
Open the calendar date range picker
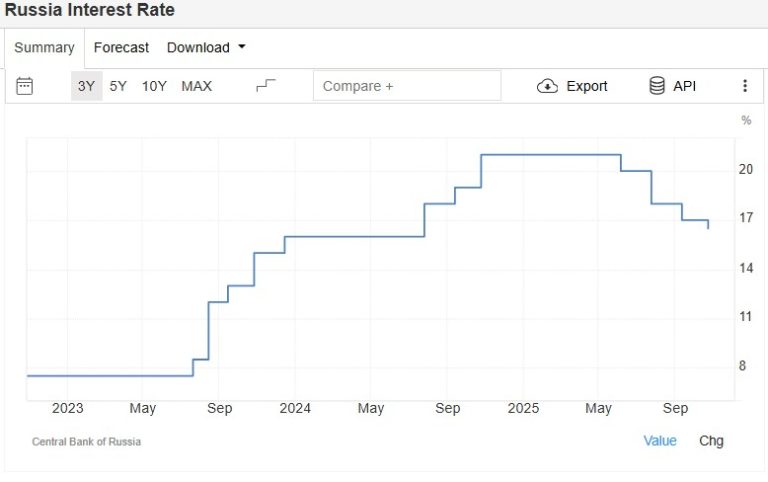(24, 86)
